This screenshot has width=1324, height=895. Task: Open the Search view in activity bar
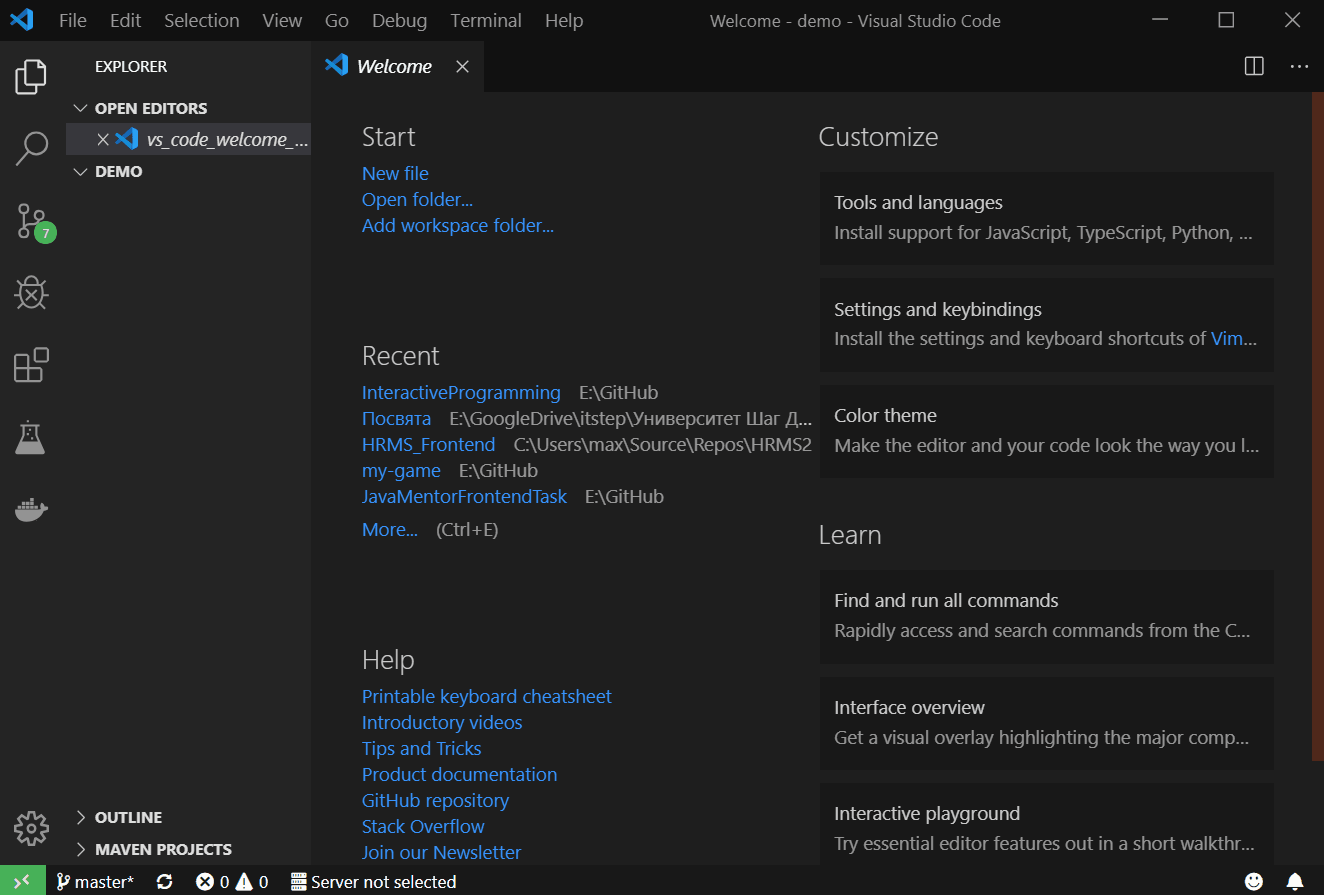pyautogui.click(x=32, y=148)
